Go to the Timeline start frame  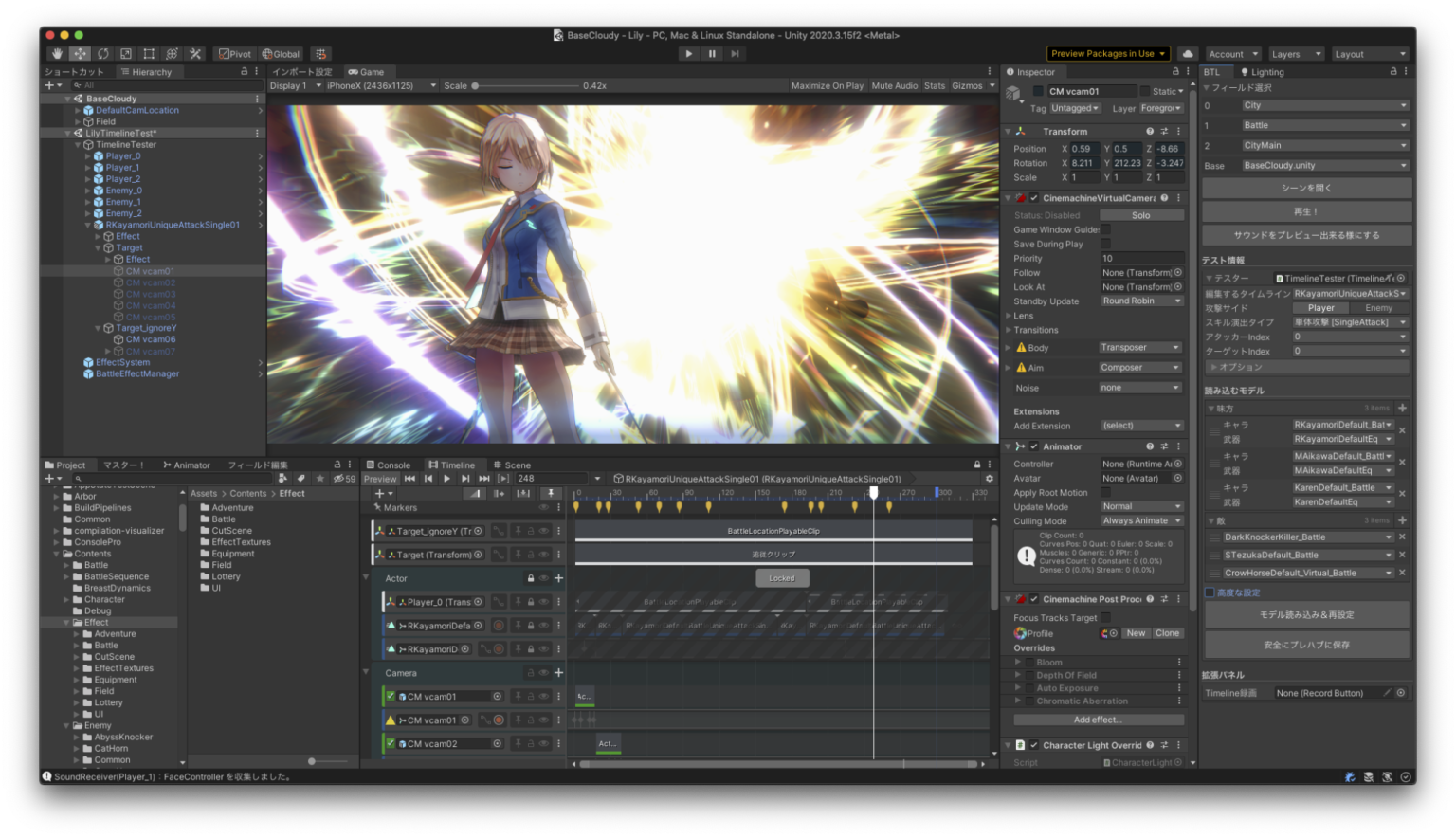[x=409, y=479]
